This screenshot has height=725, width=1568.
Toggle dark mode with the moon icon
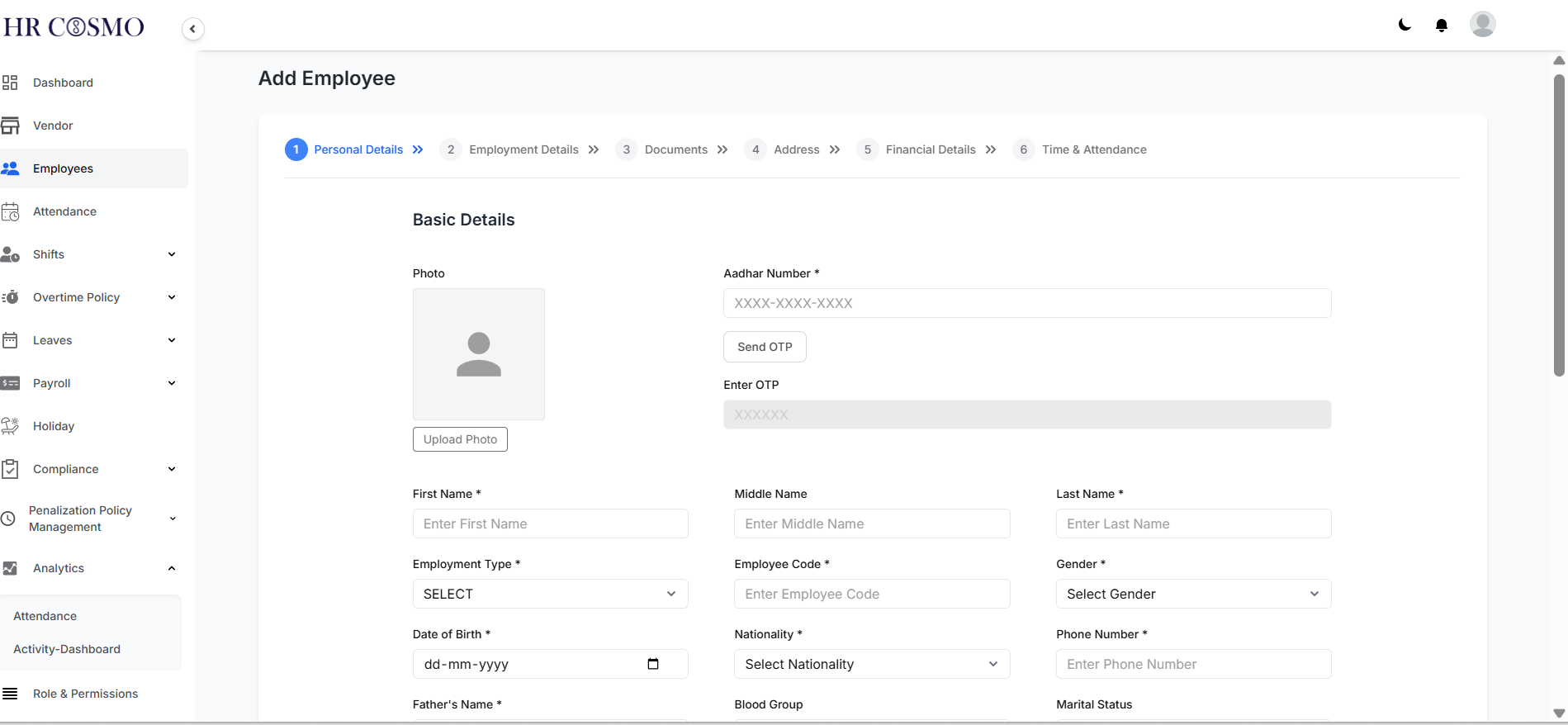(x=1405, y=25)
